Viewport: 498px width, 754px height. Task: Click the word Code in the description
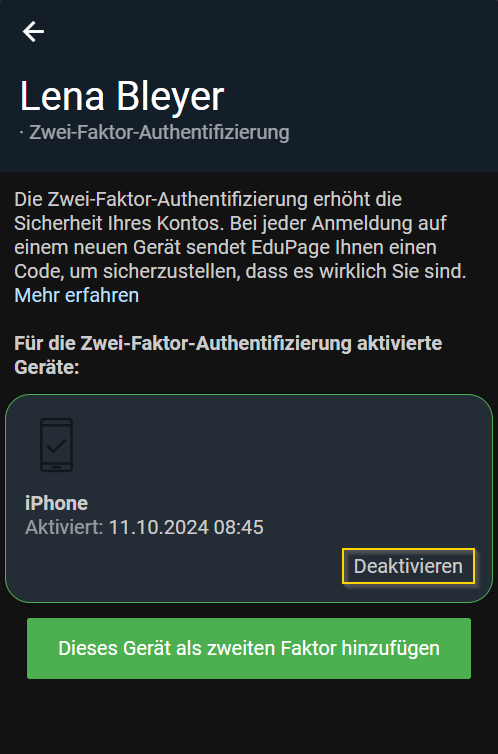click(x=39, y=271)
